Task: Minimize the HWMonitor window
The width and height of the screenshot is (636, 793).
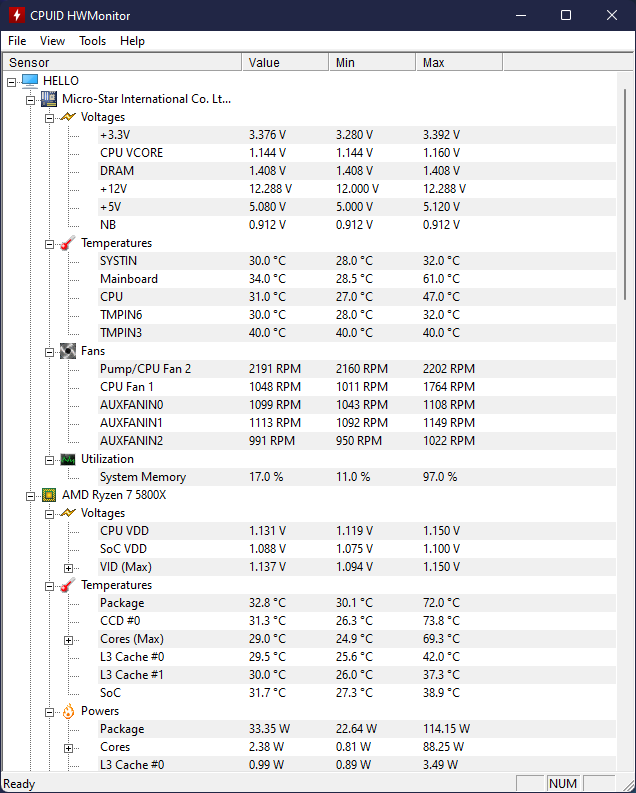Action: [x=521, y=15]
